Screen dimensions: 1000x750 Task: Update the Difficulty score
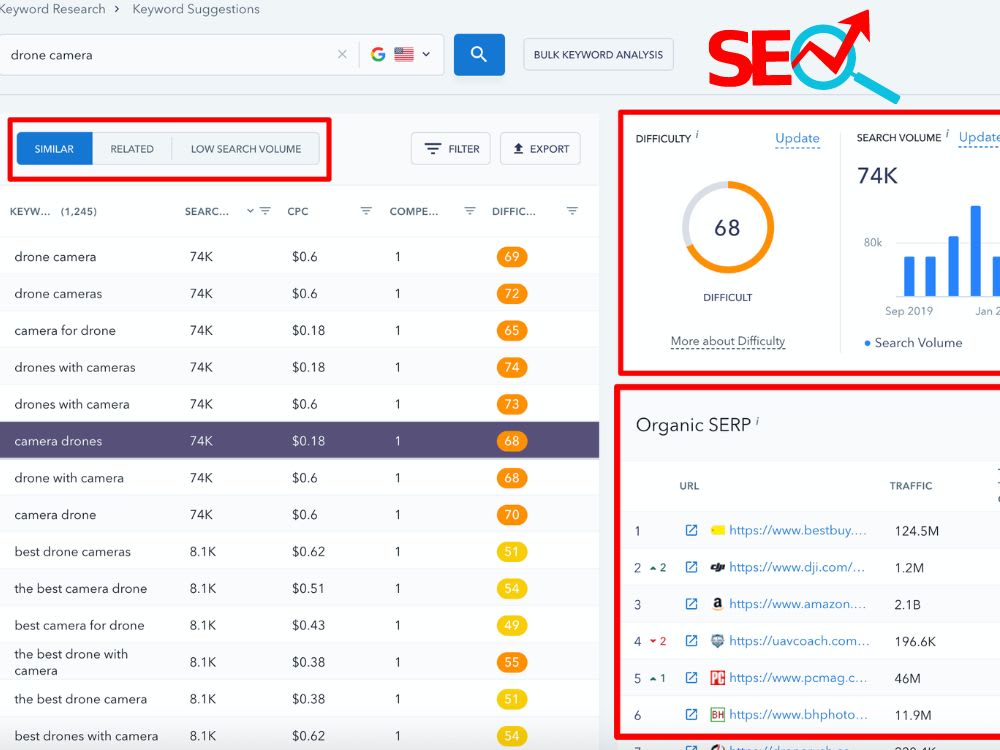(797, 138)
